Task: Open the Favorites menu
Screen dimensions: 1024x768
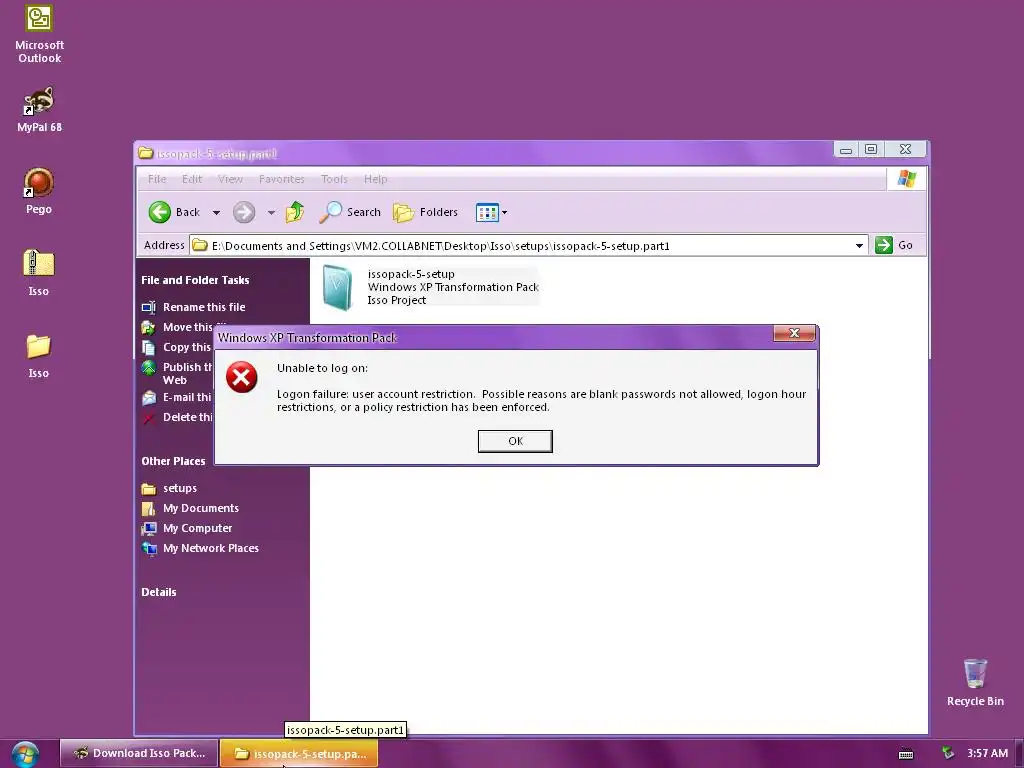Action: point(281,179)
